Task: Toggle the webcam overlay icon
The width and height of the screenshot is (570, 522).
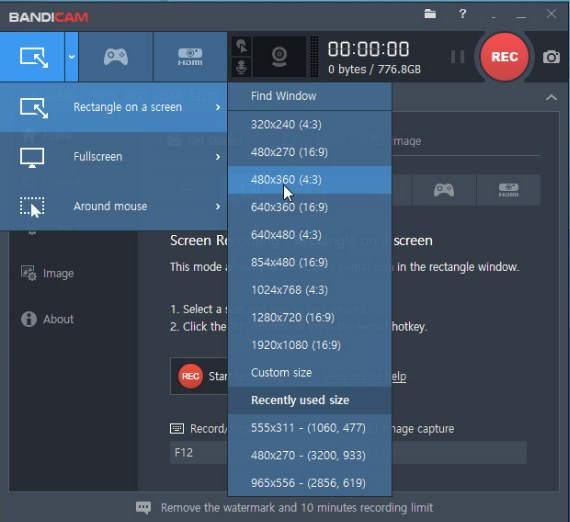Action: point(279,57)
